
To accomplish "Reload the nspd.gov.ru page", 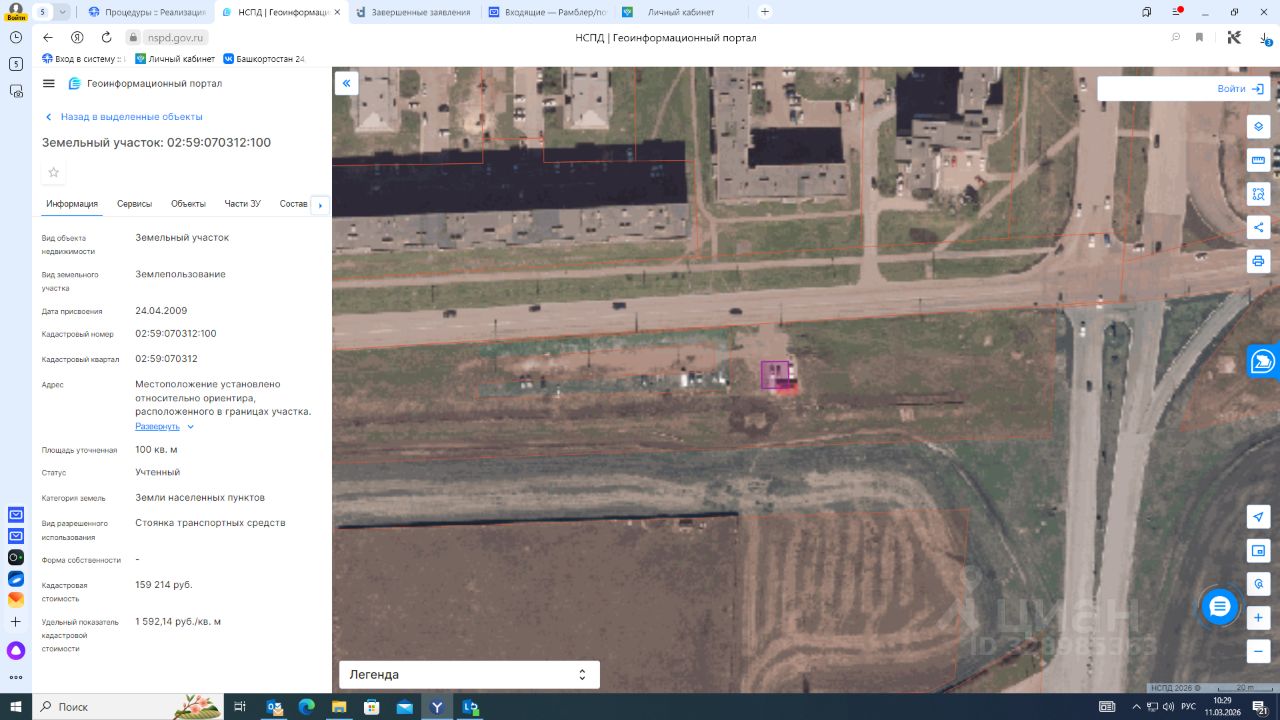I will click(x=106, y=37).
